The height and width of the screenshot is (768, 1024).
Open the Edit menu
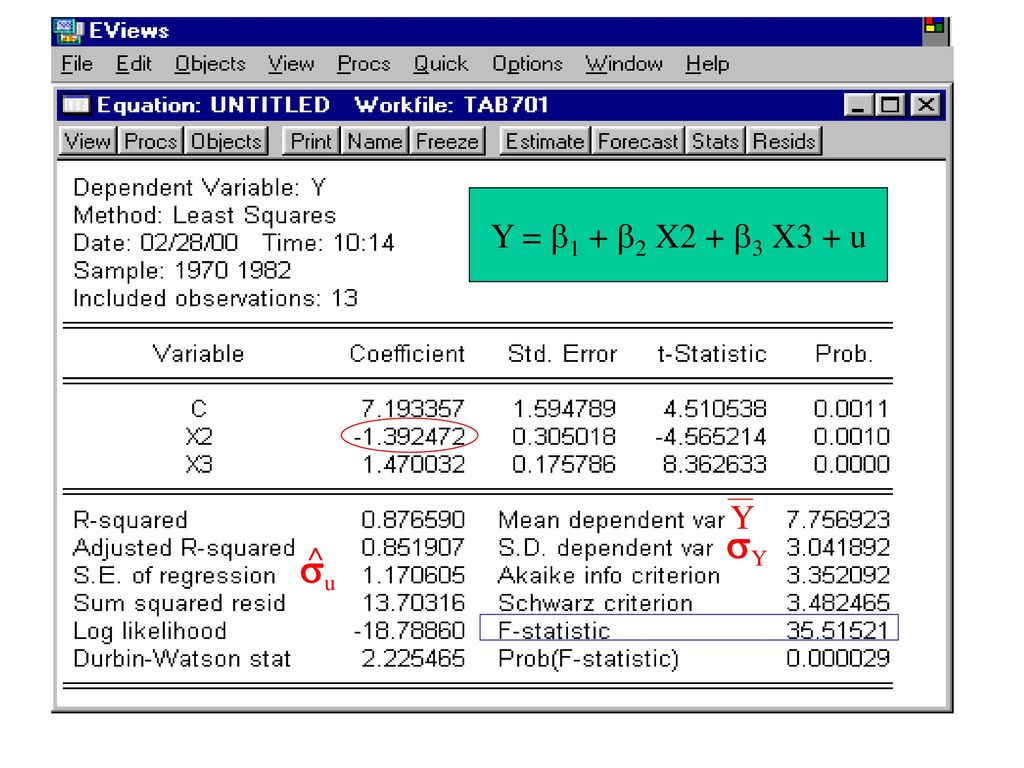[133, 64]
